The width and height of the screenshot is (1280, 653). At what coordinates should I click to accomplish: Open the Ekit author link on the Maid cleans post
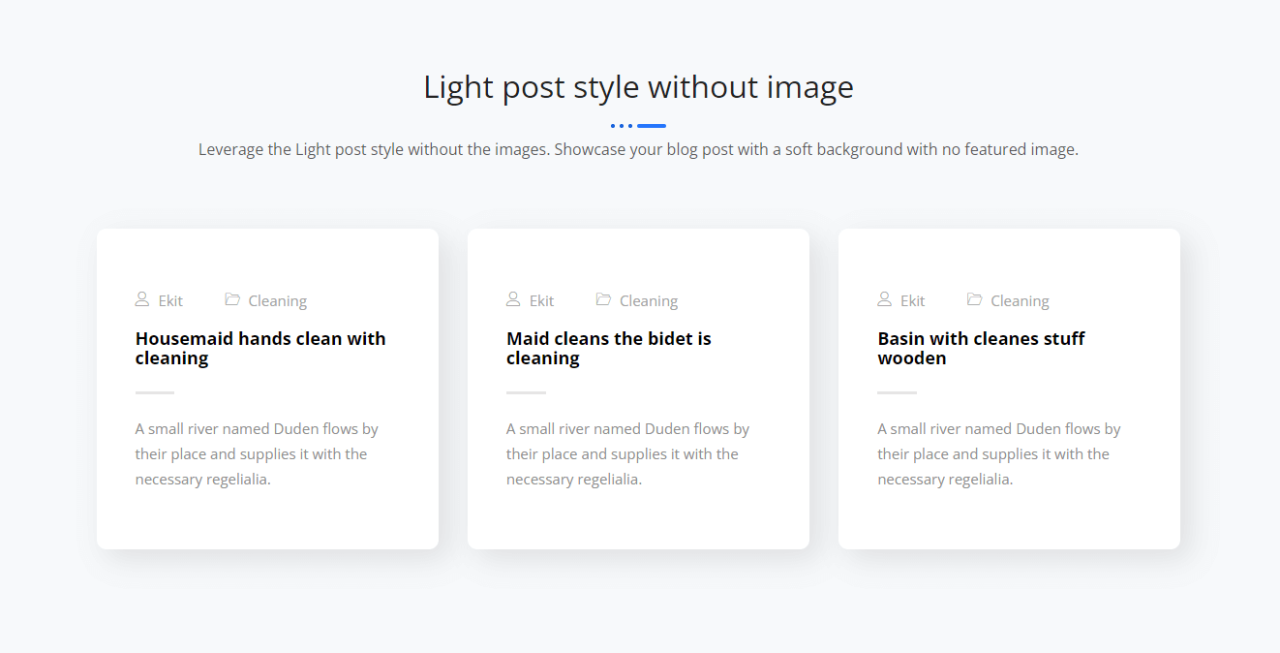point(541,301)
